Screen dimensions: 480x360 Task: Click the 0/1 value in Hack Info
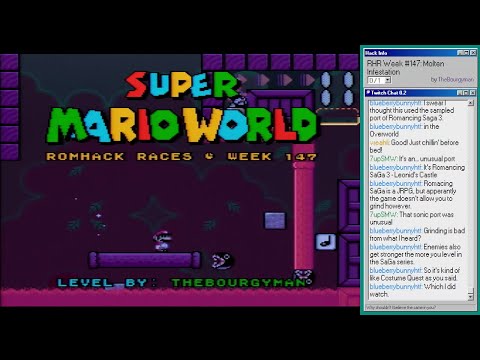(376, 80)
